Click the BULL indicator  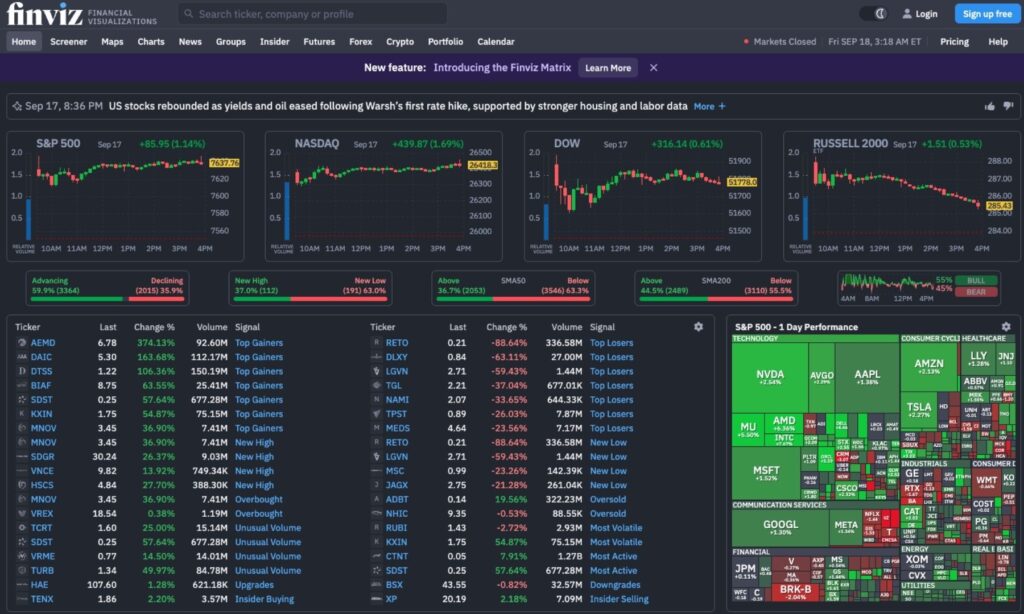point(976,280)
